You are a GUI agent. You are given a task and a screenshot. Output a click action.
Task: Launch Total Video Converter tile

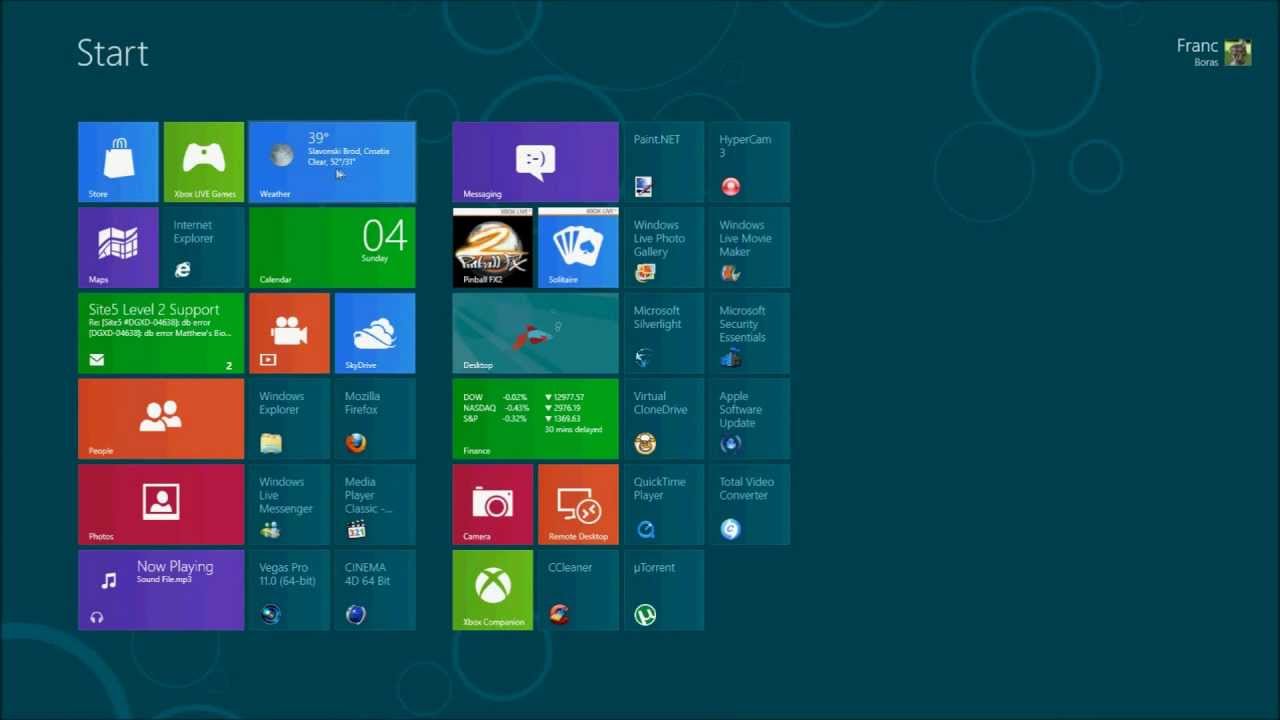(749, 505)
